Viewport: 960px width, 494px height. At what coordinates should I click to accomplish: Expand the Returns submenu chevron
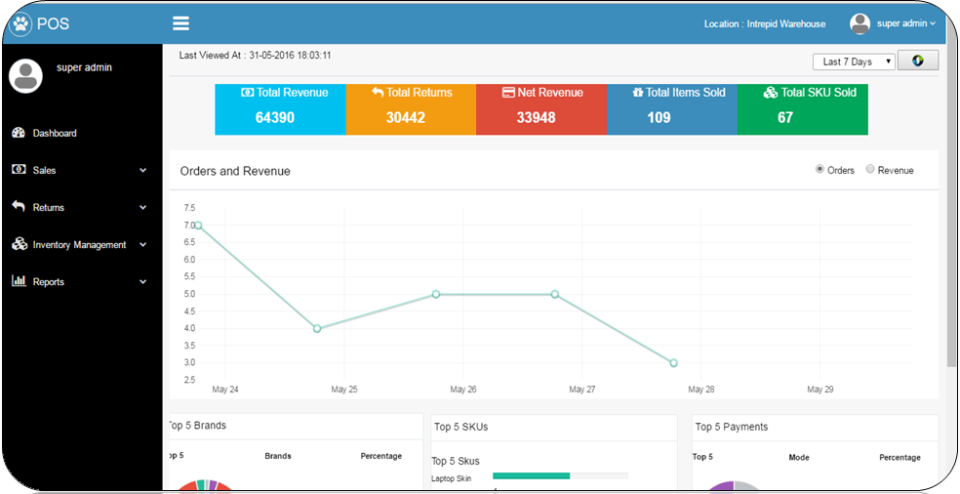click(143, 208)
